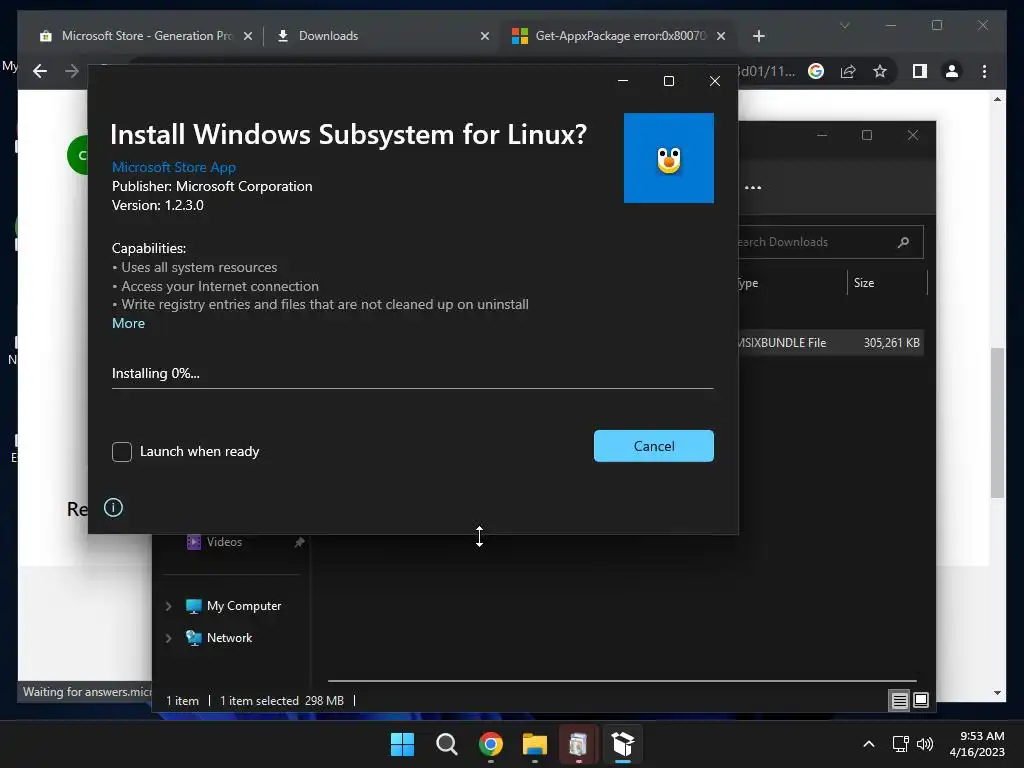
Task: Close the Microsoft Store browser tab
Action: click(248, 37)
